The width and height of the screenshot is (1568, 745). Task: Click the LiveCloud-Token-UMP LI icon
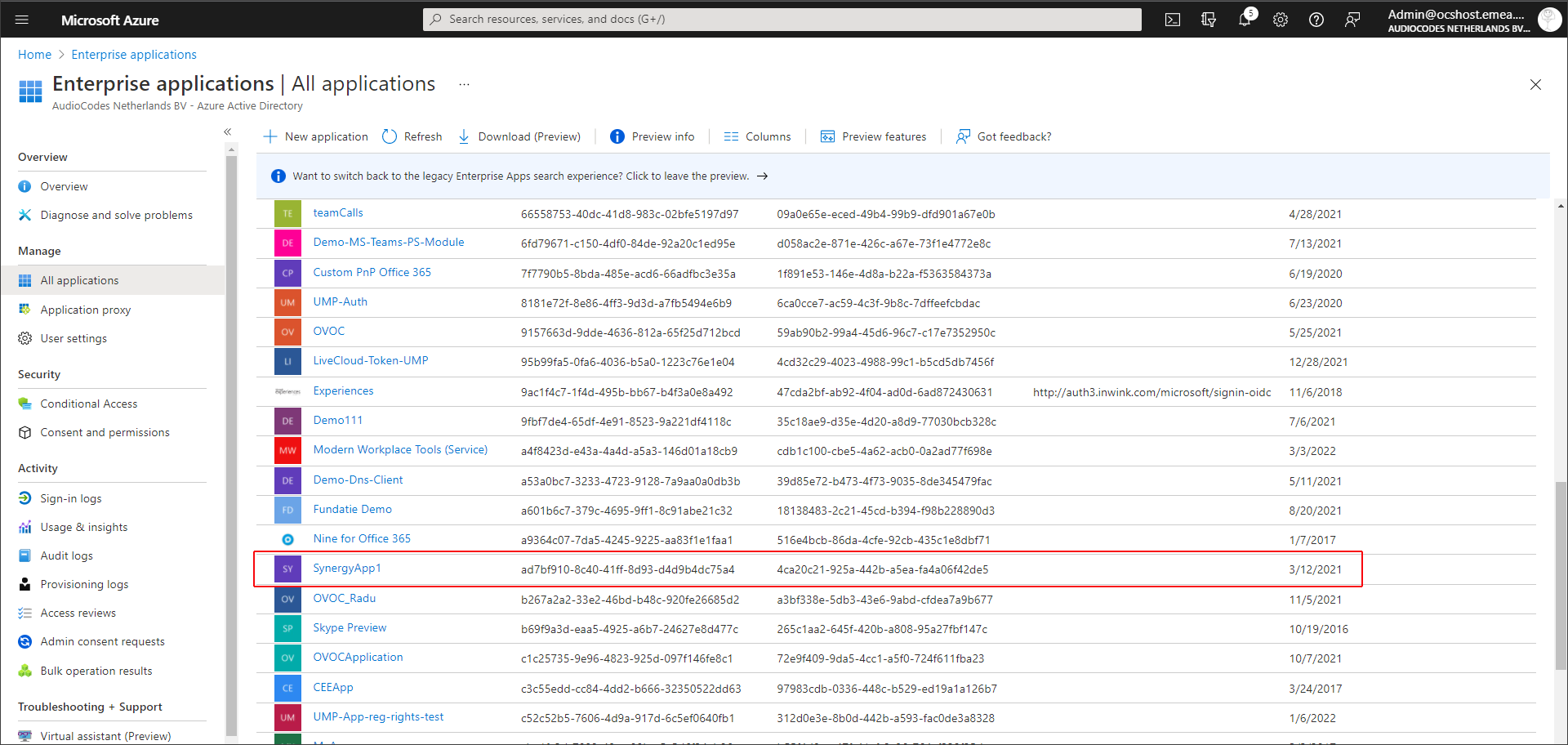[x=287, y=362]
